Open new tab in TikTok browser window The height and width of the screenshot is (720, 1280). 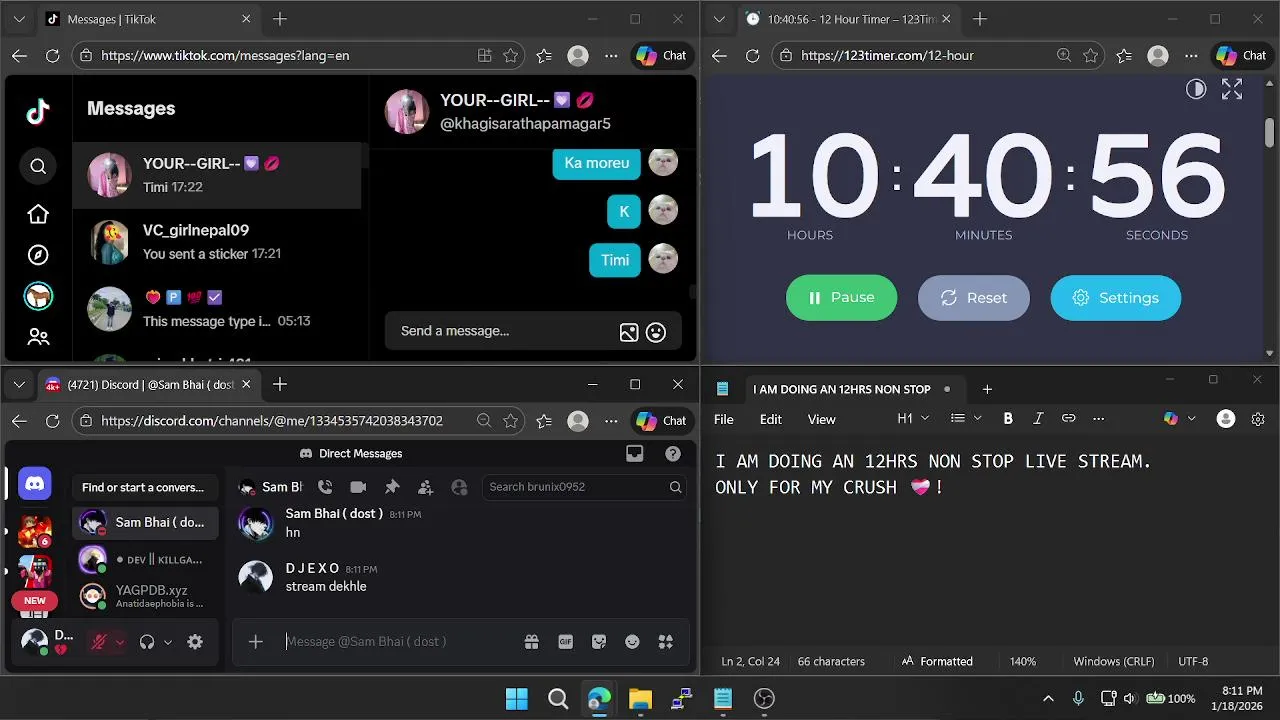tap(280, 19)
